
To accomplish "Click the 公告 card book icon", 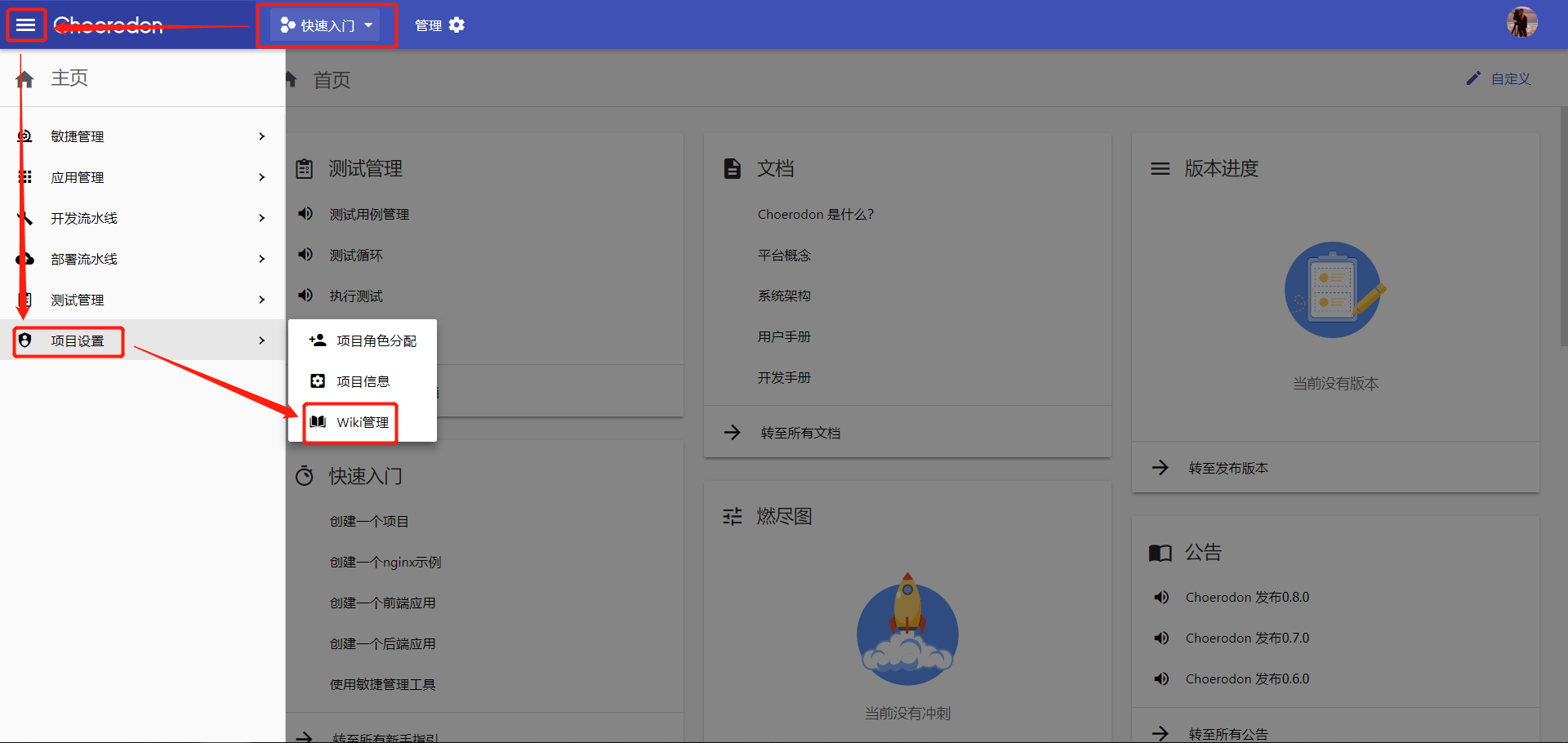I will point(1160,553).
